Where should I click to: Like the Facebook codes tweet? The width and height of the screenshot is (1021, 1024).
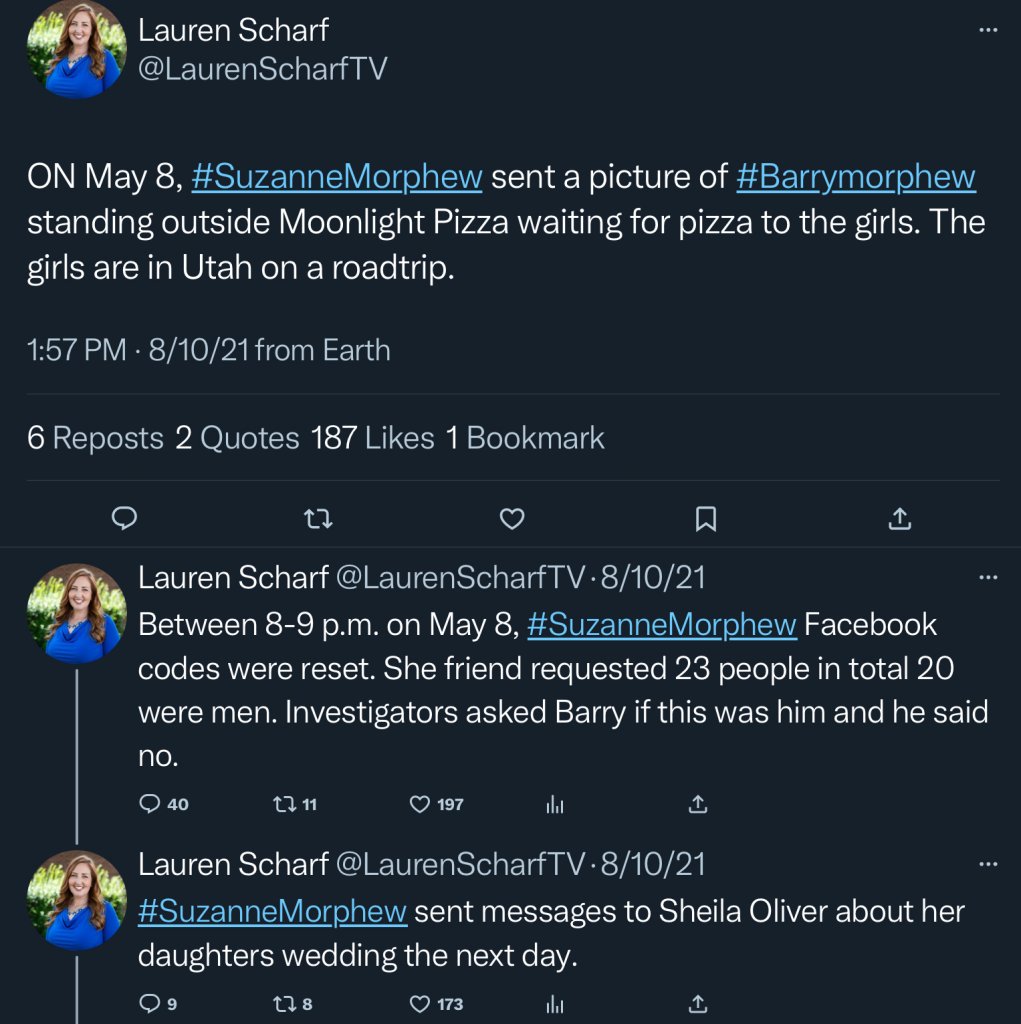421,804
